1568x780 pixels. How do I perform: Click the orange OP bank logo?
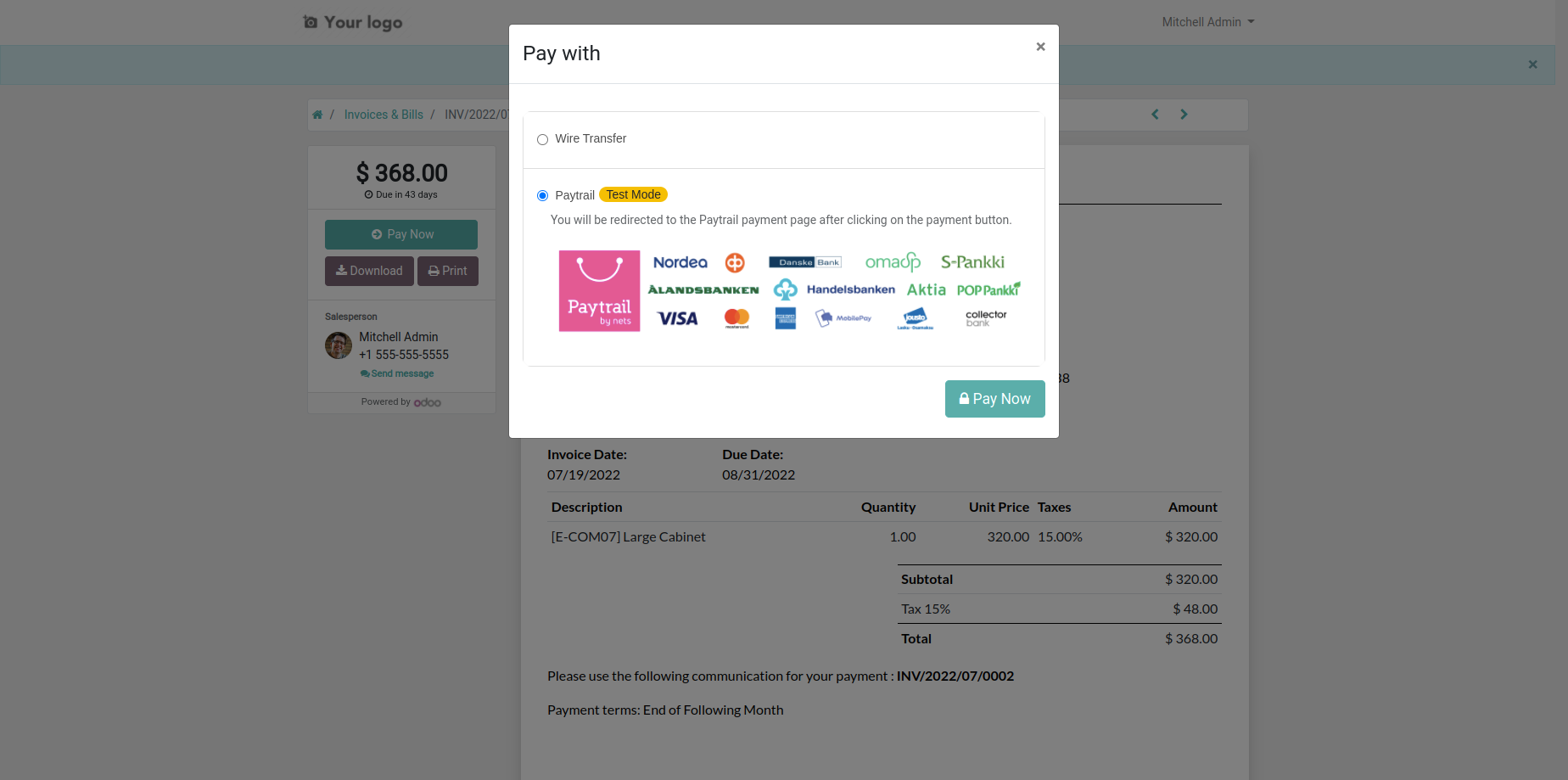735,263
